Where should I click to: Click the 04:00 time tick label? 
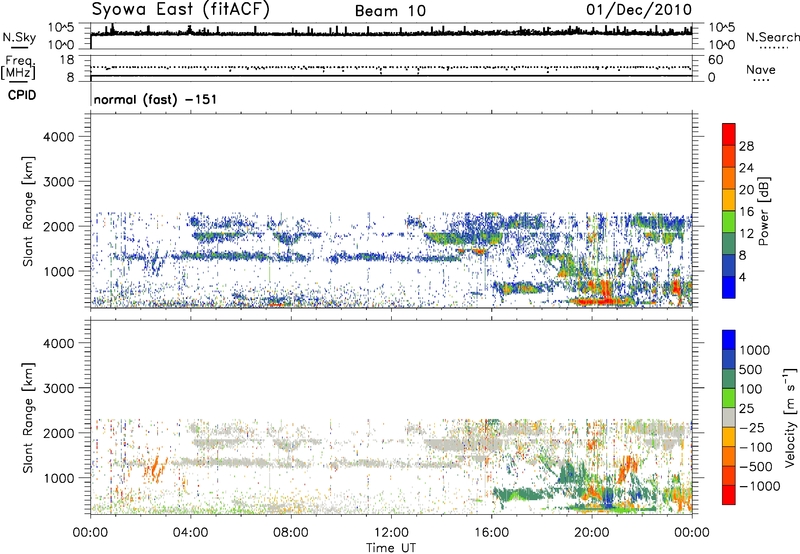(x=191, y=533)
